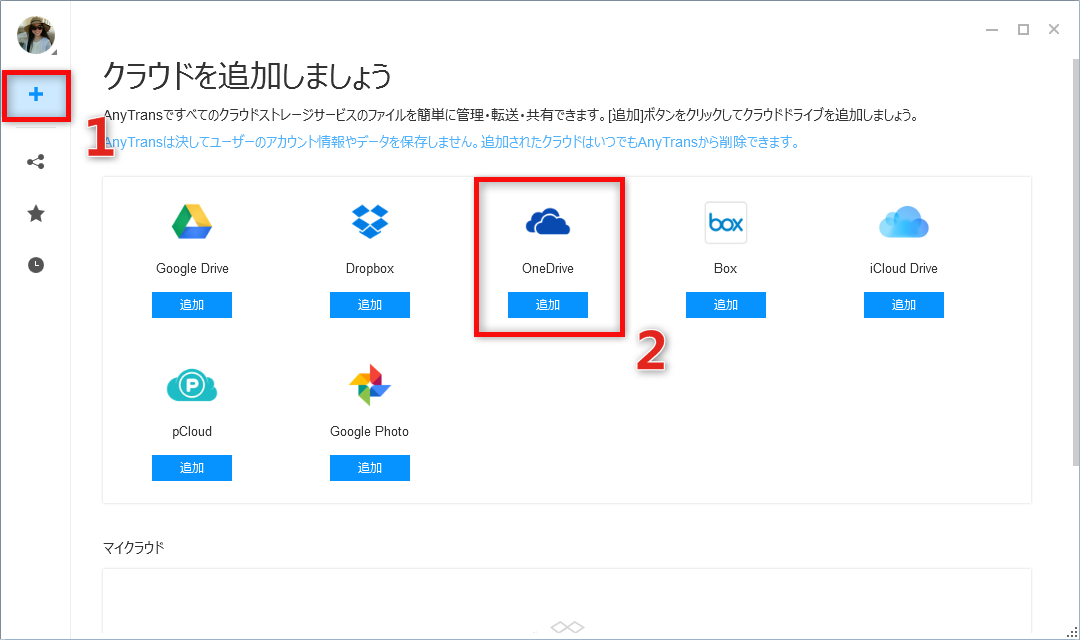This screenshot has height=640, width=1080.
Task: Select the plus add-cloud sidebar icon
Action: [36, 94]
